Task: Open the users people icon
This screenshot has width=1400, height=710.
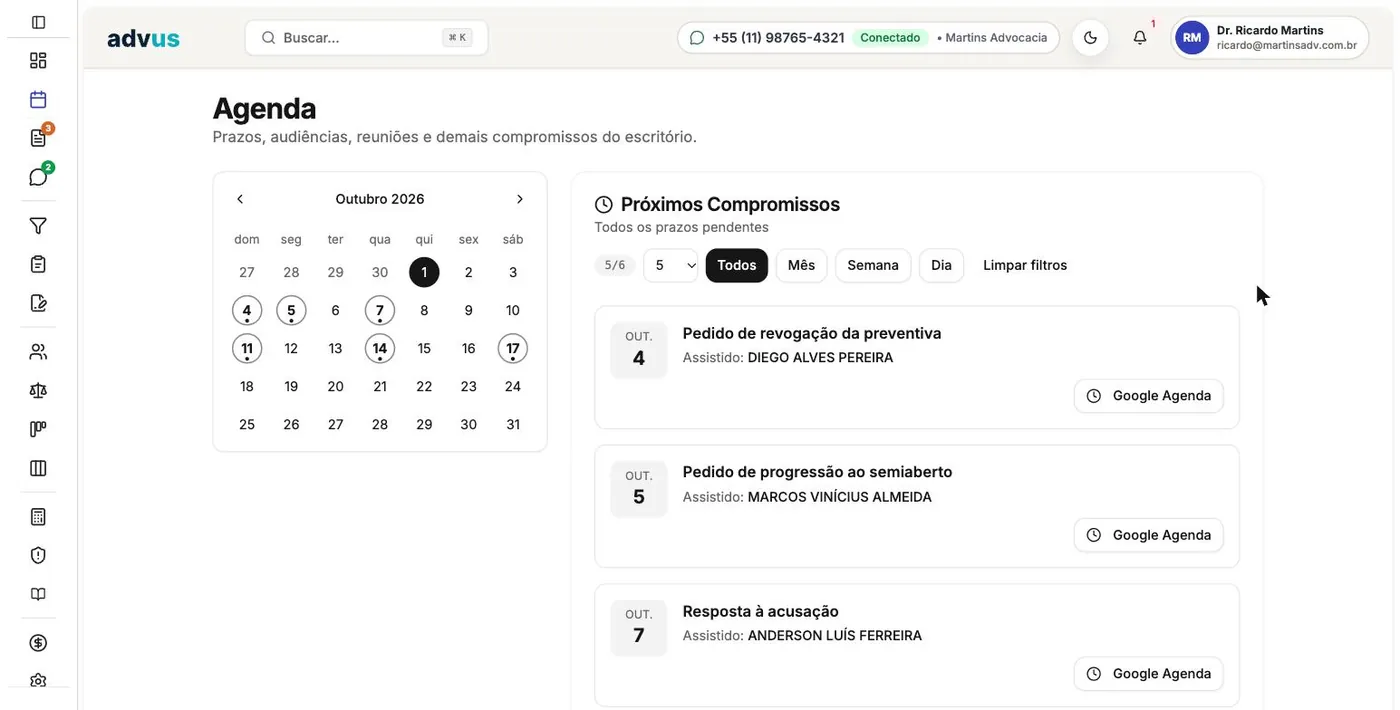Action: pos(38,352)
